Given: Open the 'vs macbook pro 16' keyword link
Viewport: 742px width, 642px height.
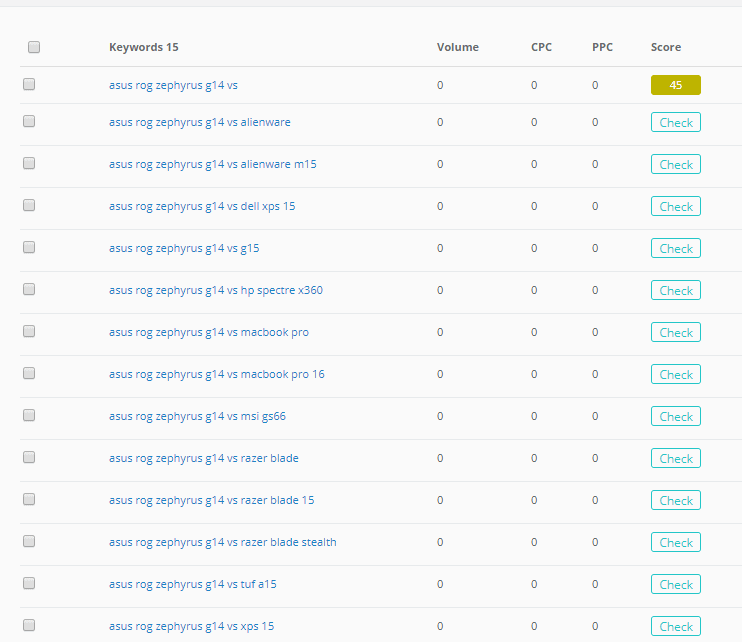Looking at the screenshot, I should [x=217, y=374].
